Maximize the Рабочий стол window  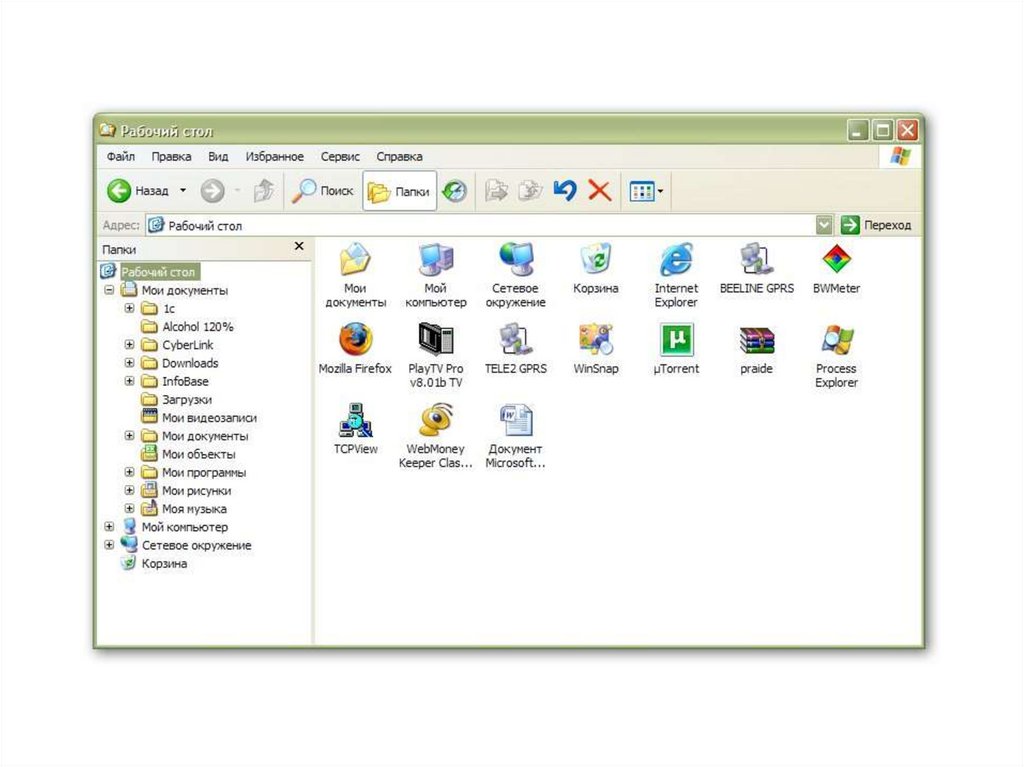882,131
